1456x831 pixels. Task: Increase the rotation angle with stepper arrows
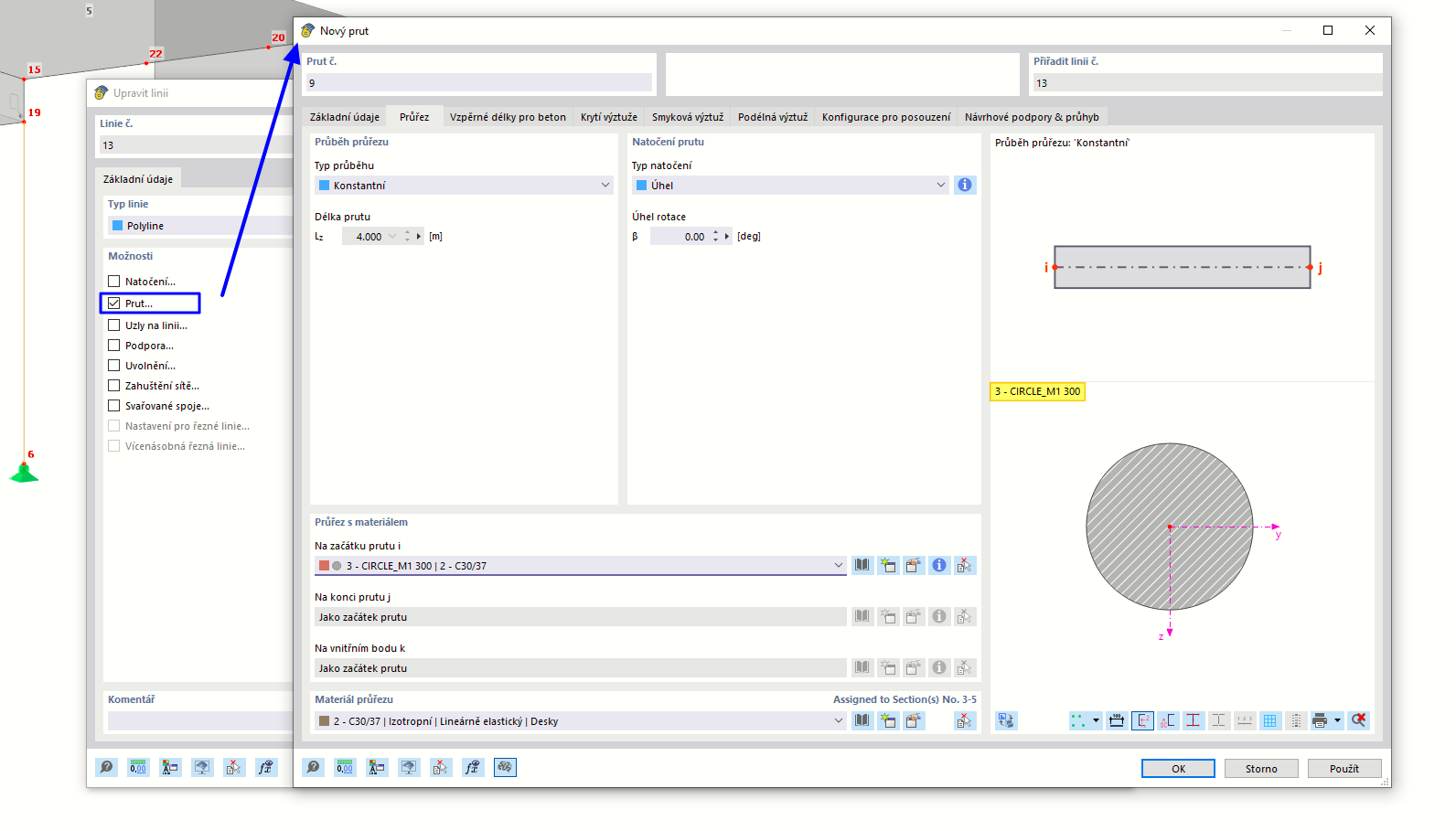coord(716,232)
